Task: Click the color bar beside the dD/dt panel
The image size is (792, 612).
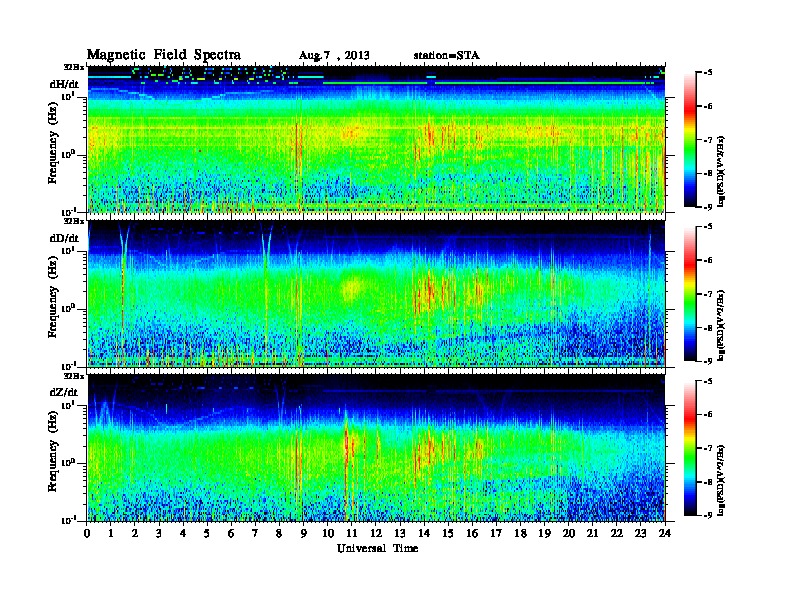Action: coord(690,293)
